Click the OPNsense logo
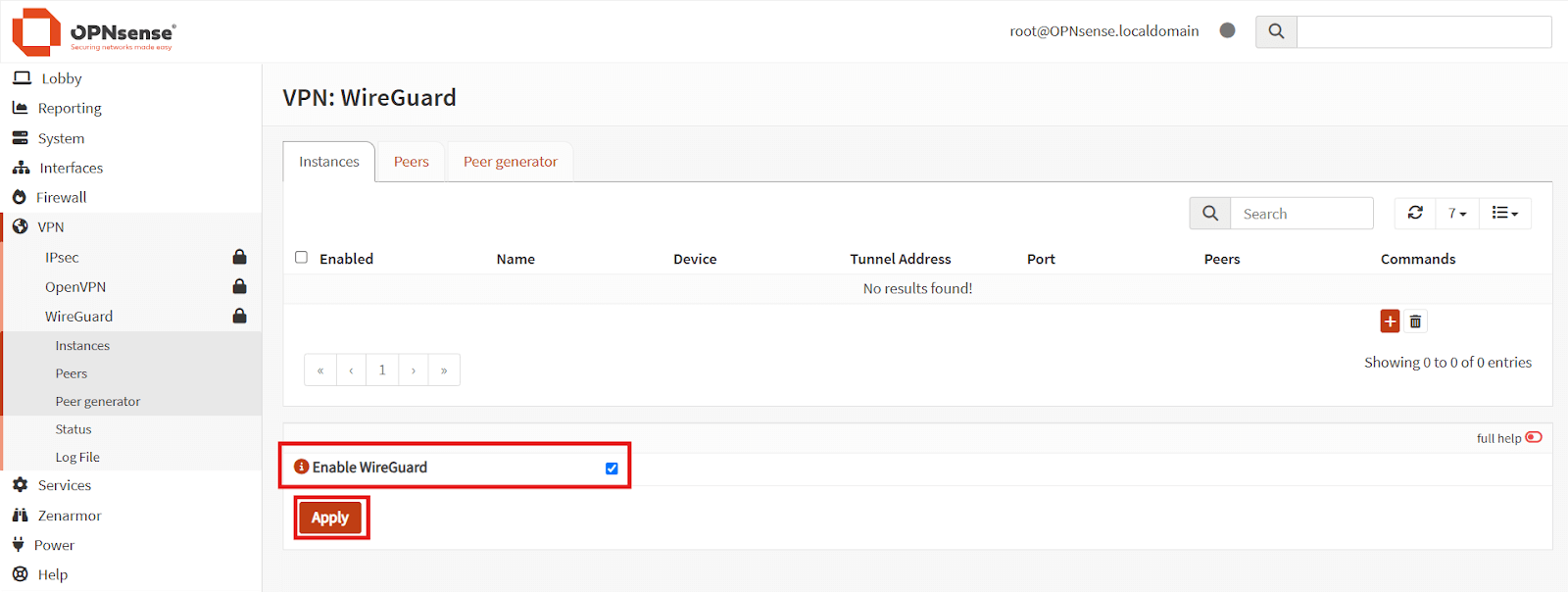 coord(94,31)
